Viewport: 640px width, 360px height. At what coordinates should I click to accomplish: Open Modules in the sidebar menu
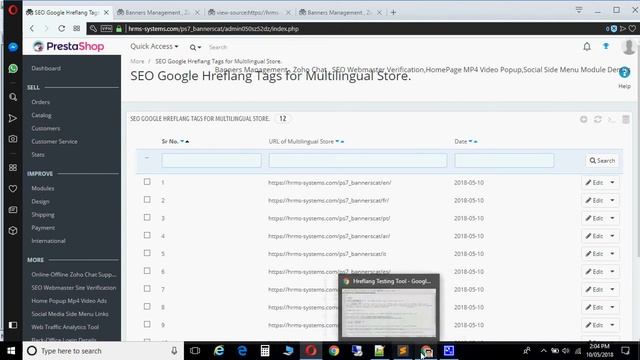click(x=43, y=189)
